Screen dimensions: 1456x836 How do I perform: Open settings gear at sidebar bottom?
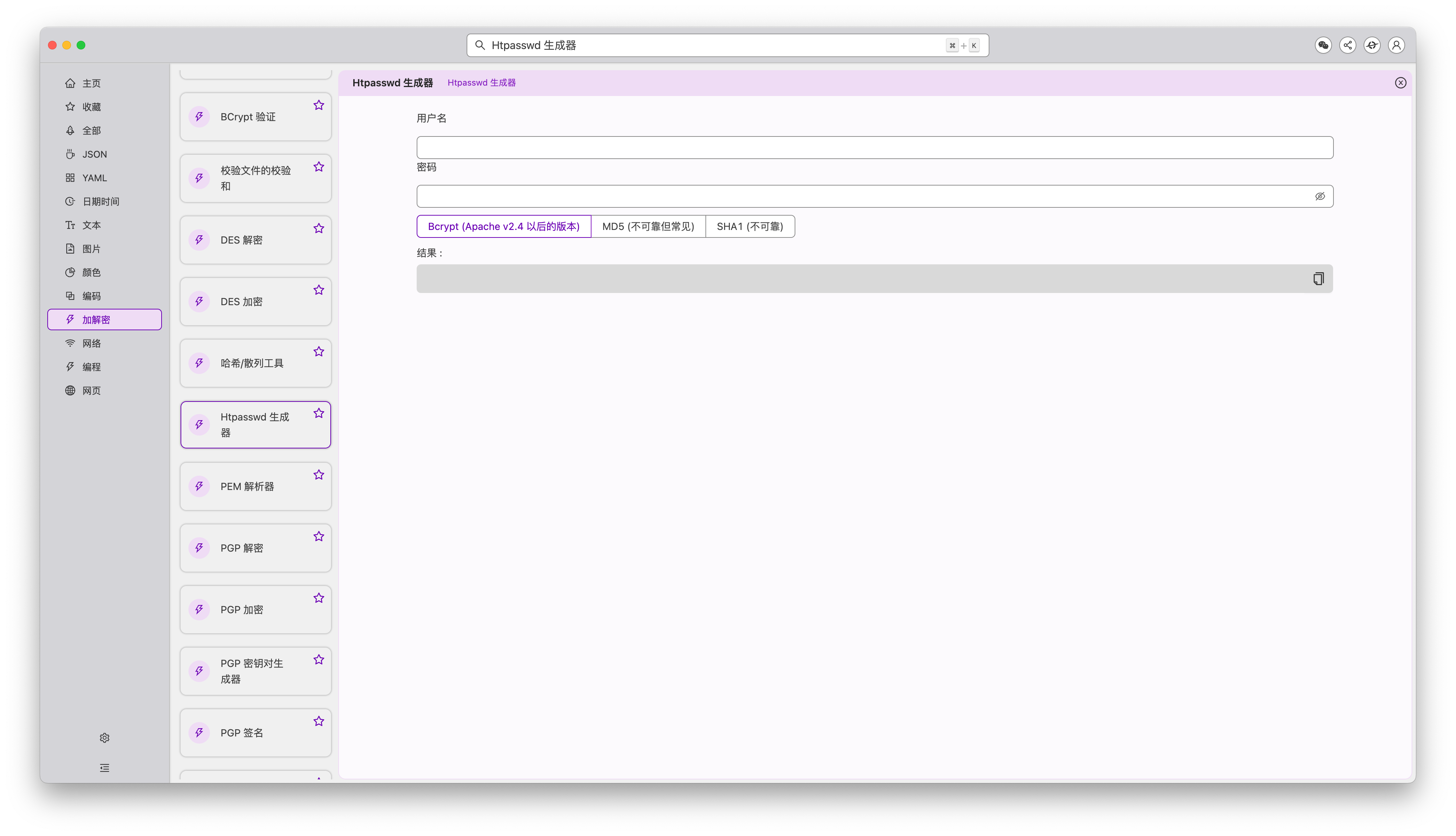[105, 738]
